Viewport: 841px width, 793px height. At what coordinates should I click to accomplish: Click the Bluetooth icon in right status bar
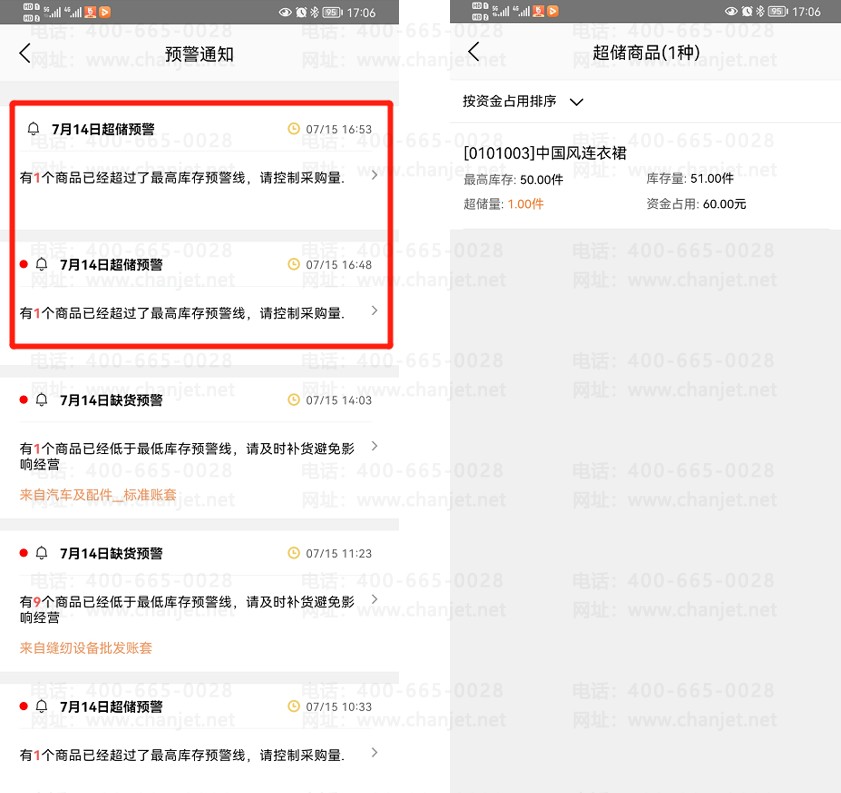click(760, 11)
